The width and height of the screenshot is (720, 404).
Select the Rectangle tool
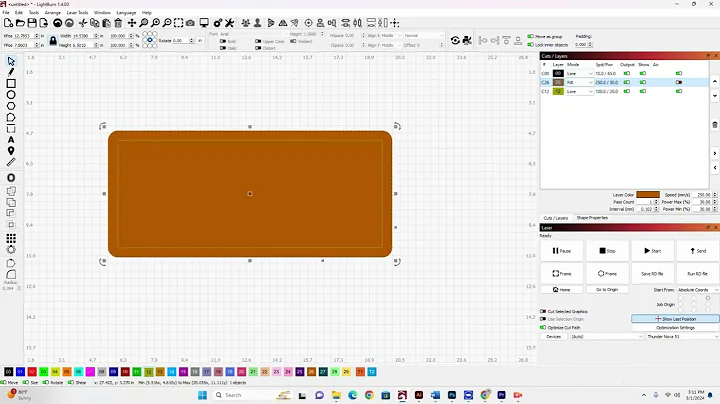(x=11, y=84)
